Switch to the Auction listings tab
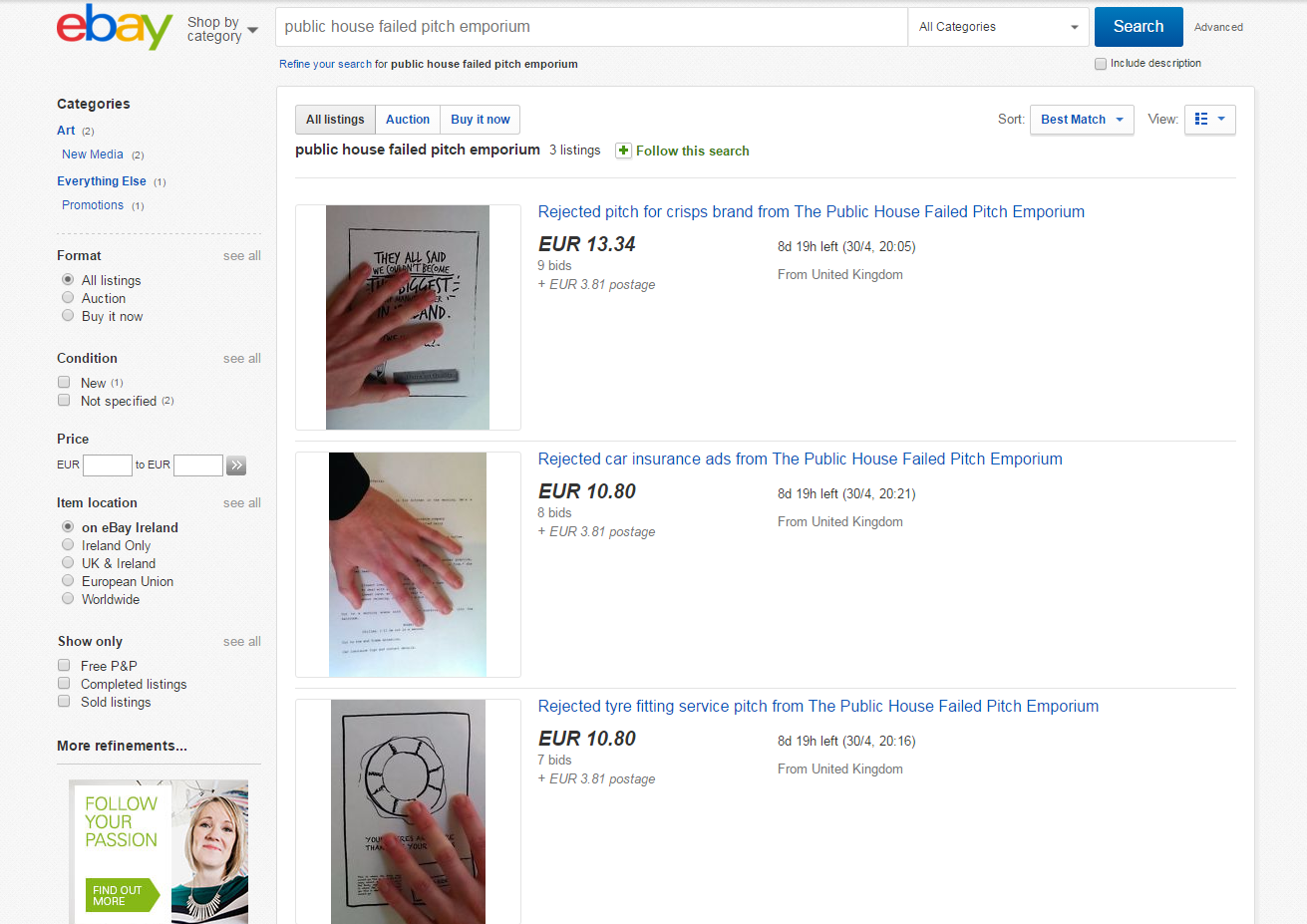 coord(408,120)
